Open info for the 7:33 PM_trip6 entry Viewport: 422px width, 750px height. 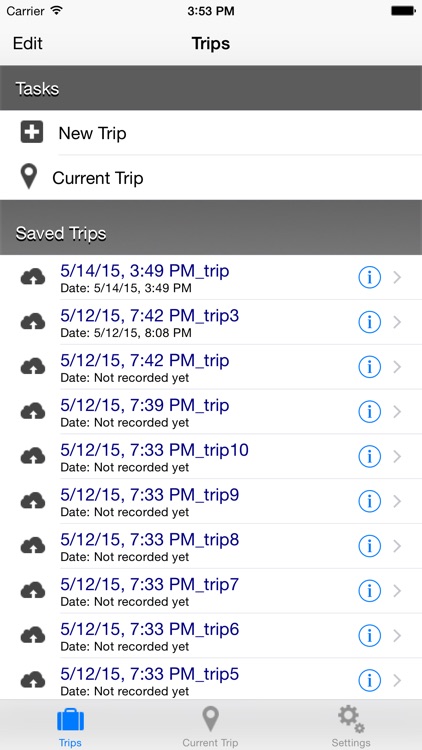click(369, 635)
